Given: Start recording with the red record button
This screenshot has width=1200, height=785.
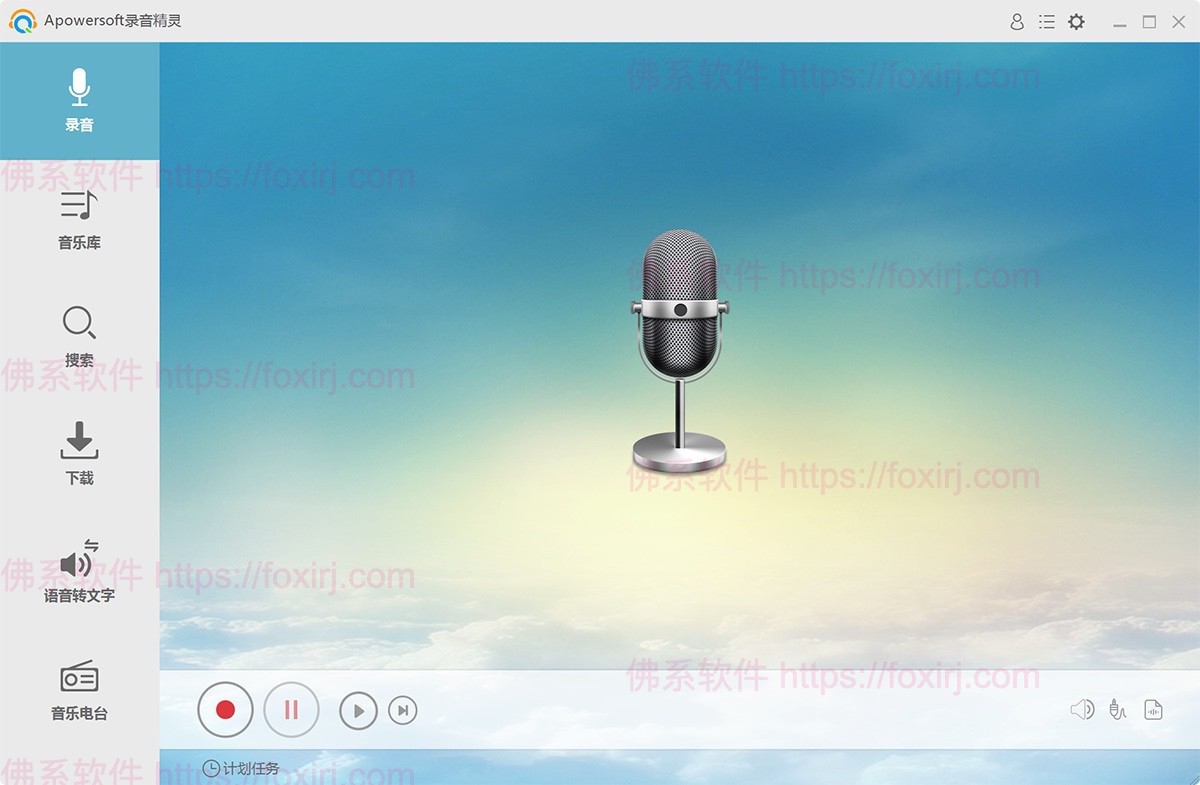Looking at the screenshot, I should click(x=225, y=709).
